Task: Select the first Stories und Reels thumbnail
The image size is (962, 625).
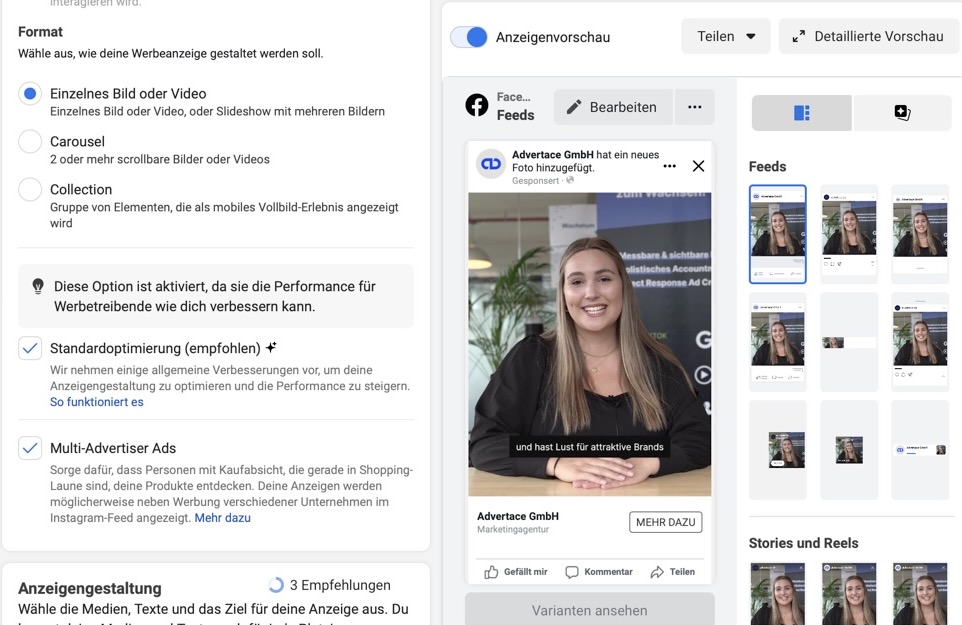Action: (x=777, y=593)
